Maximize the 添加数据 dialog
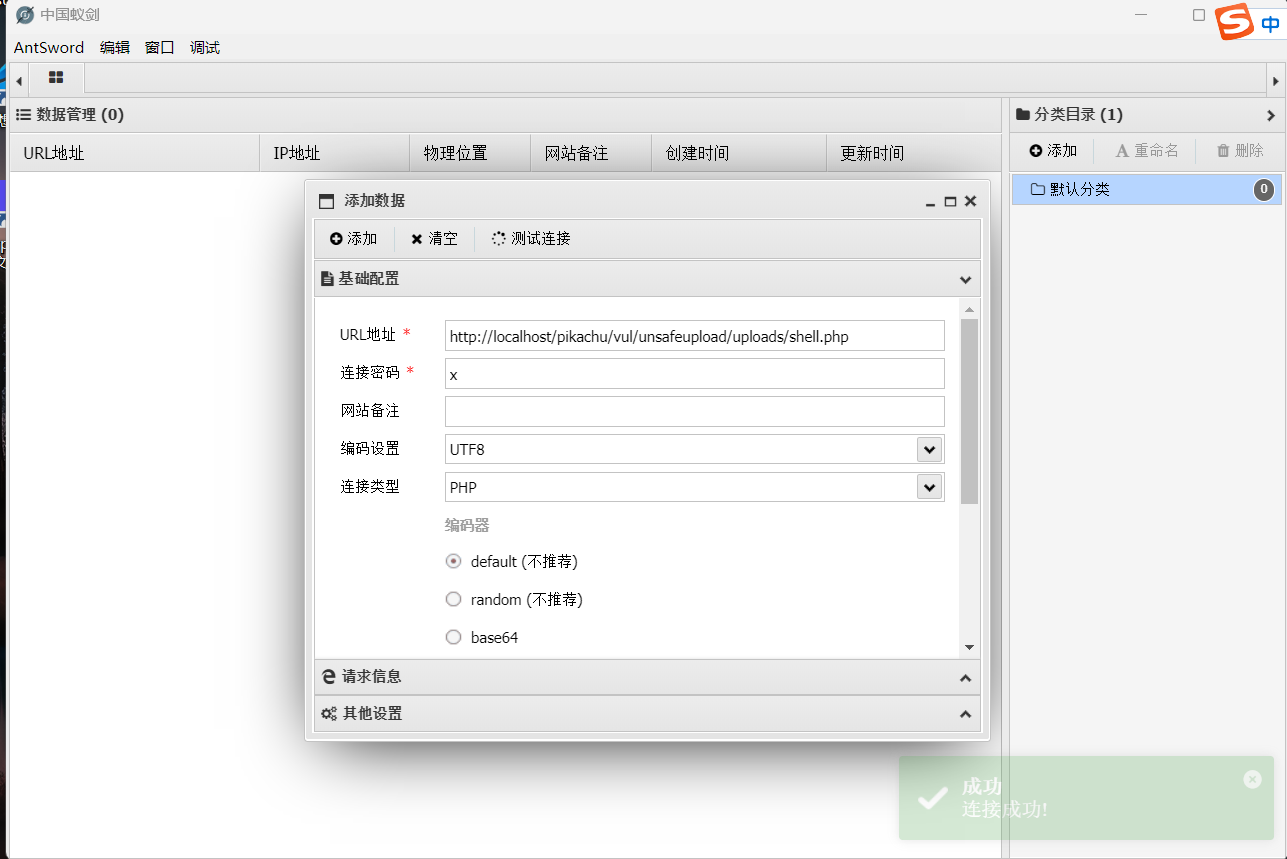 pyautogui.click(x=951, y=201)
